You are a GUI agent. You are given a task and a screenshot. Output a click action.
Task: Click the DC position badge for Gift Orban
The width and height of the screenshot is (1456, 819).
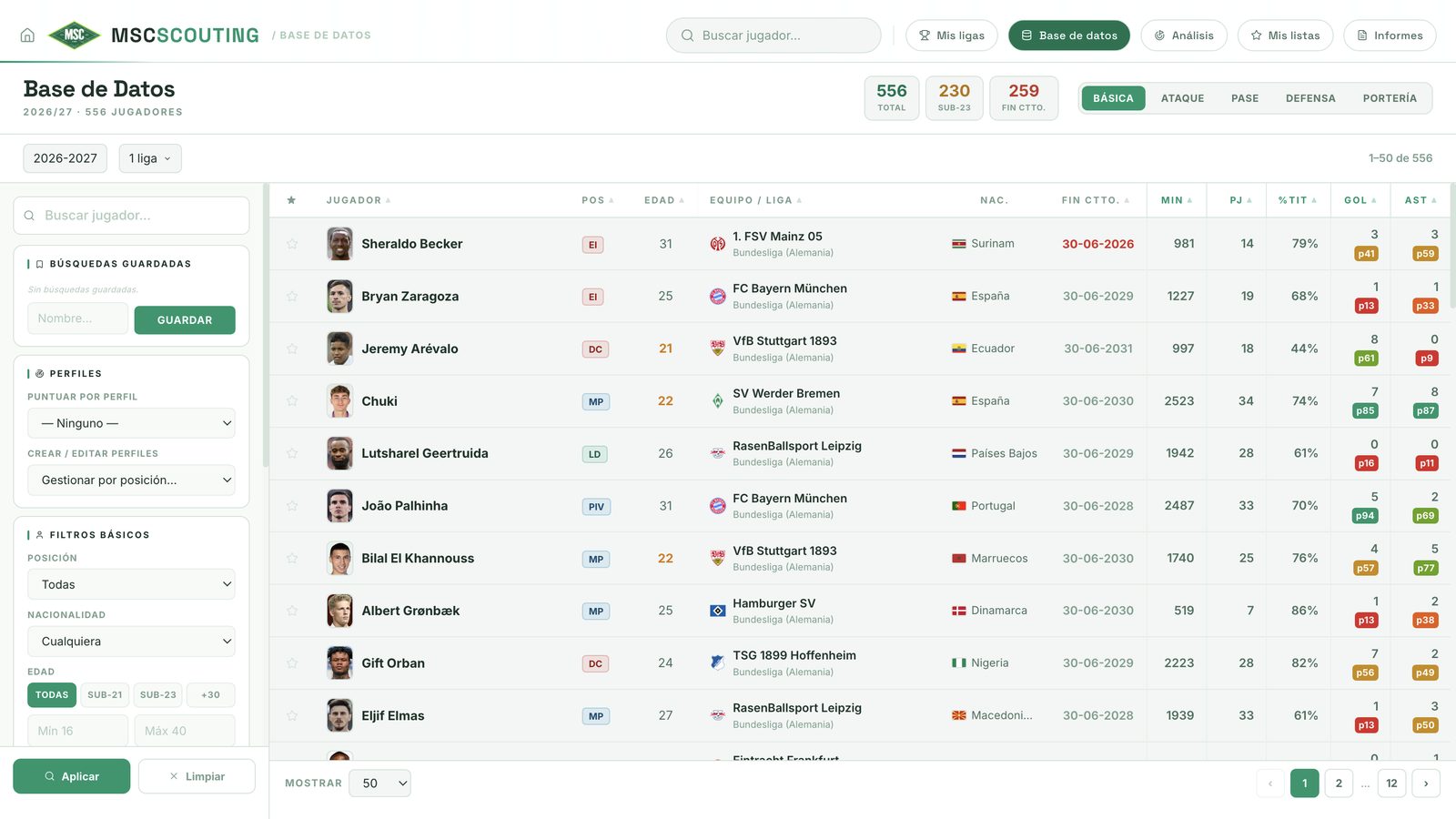[x=595, y=664]
